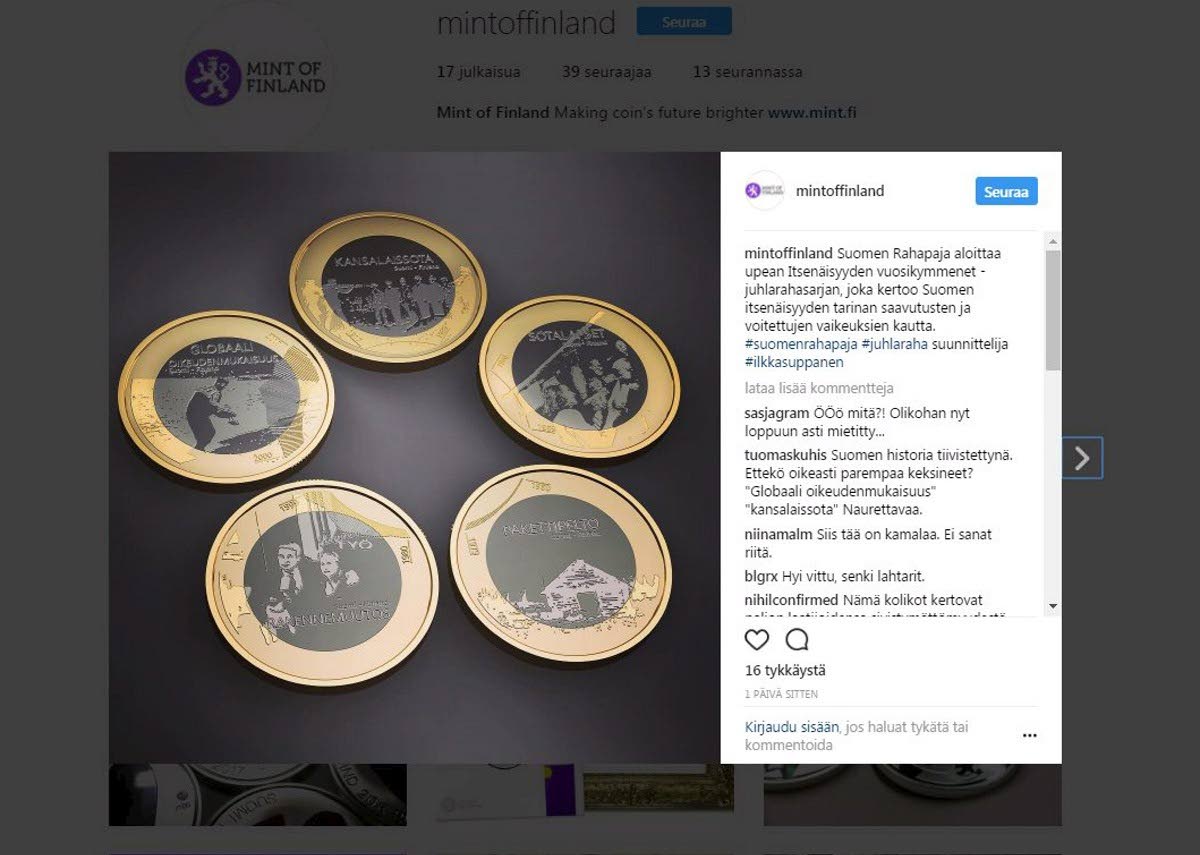The image size is (1200, 855).
Task: Open the three-dot more options menu
Action: tap(1029, 736)
